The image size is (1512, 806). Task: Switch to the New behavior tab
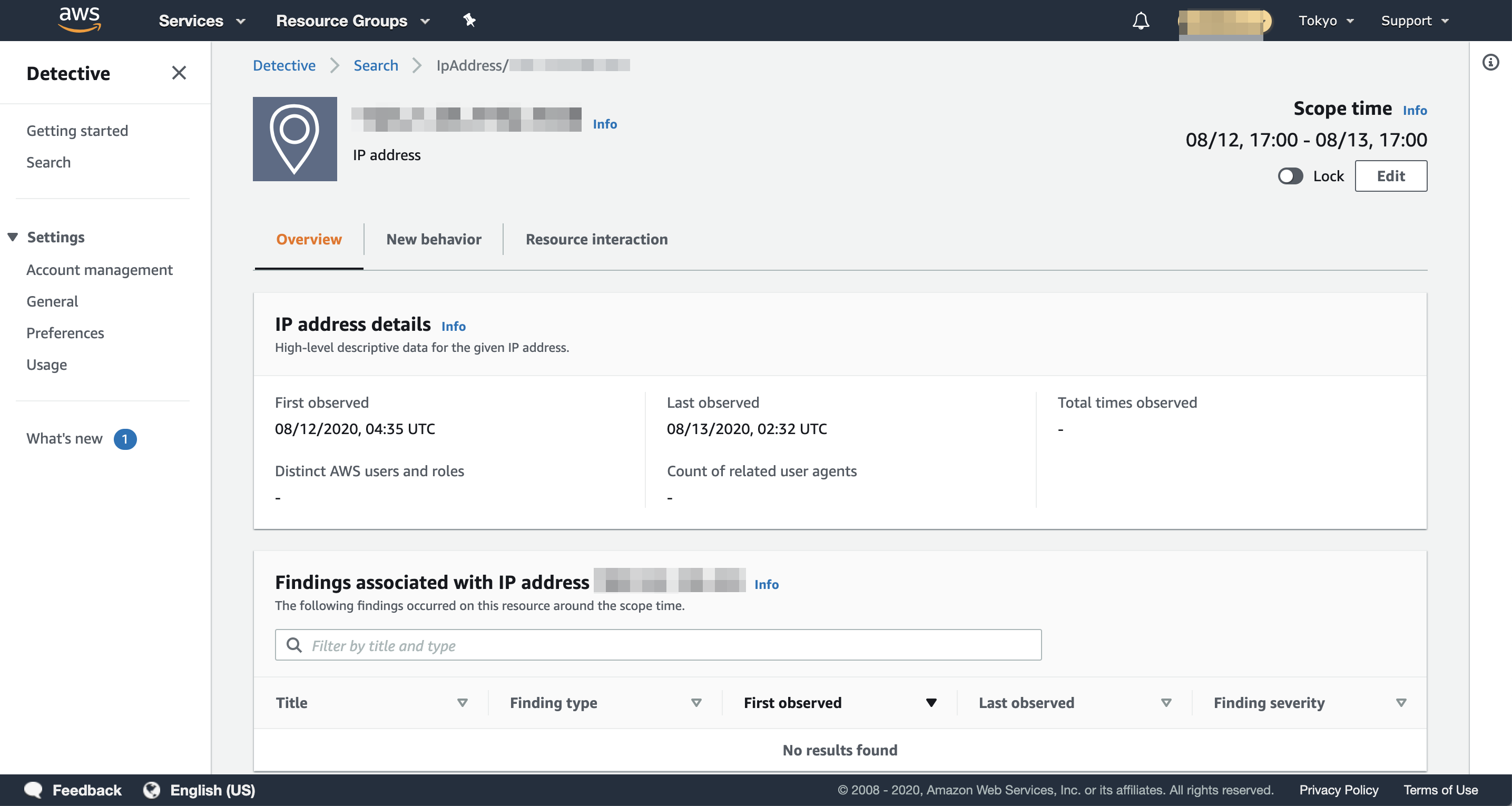pyautogui.click(x=434, y=239)
